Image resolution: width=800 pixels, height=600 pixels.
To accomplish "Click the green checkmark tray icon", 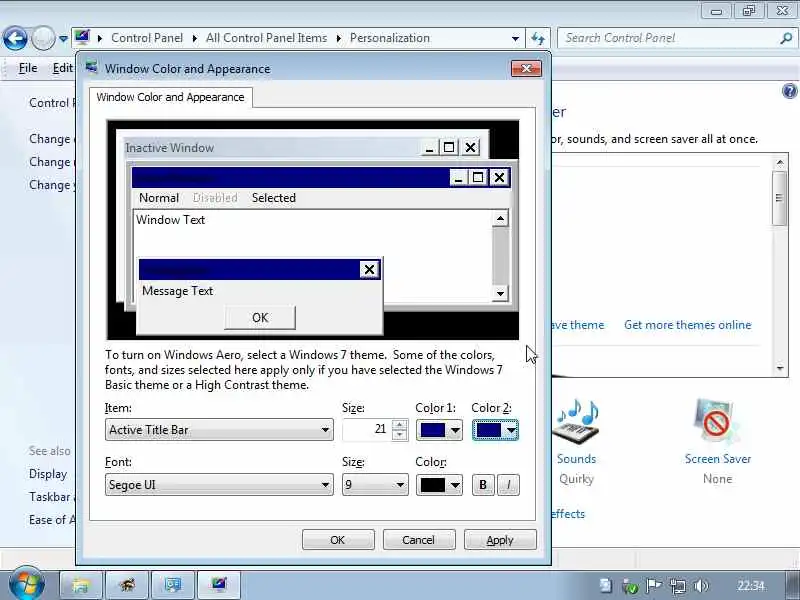I will (630, 586).
